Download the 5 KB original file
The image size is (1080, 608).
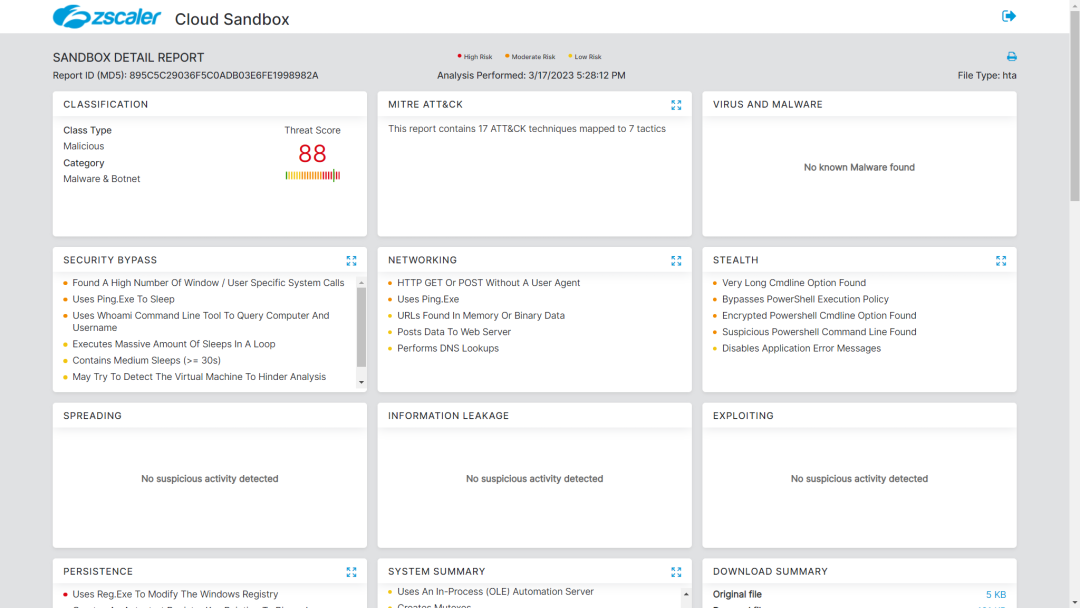pos(995,595)
